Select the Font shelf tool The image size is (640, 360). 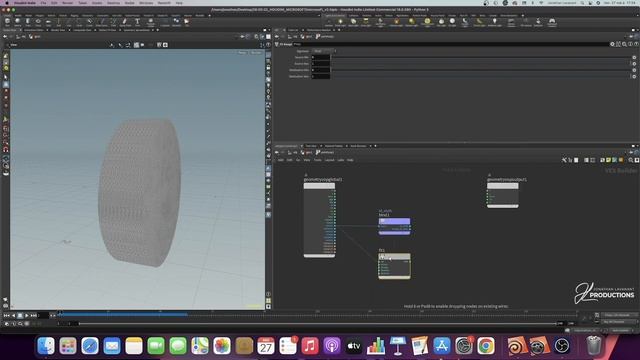138,22
